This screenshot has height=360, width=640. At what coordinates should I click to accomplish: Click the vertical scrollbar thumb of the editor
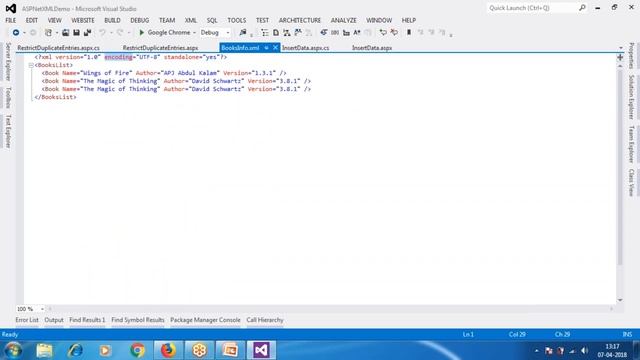coord(620,167)
